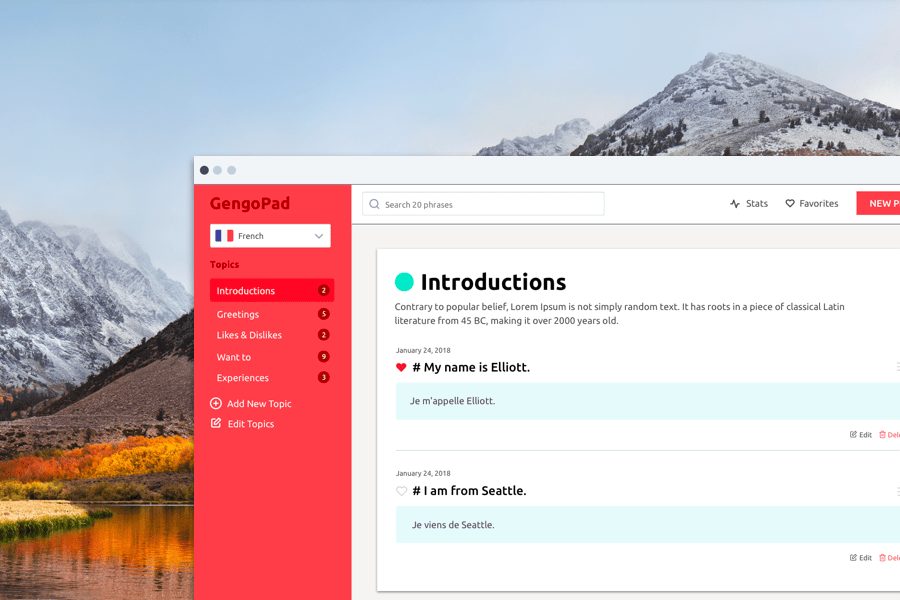Click the Stats pulse icon
Viewport: 900px width, 600px height.
[x=735, y=204]
